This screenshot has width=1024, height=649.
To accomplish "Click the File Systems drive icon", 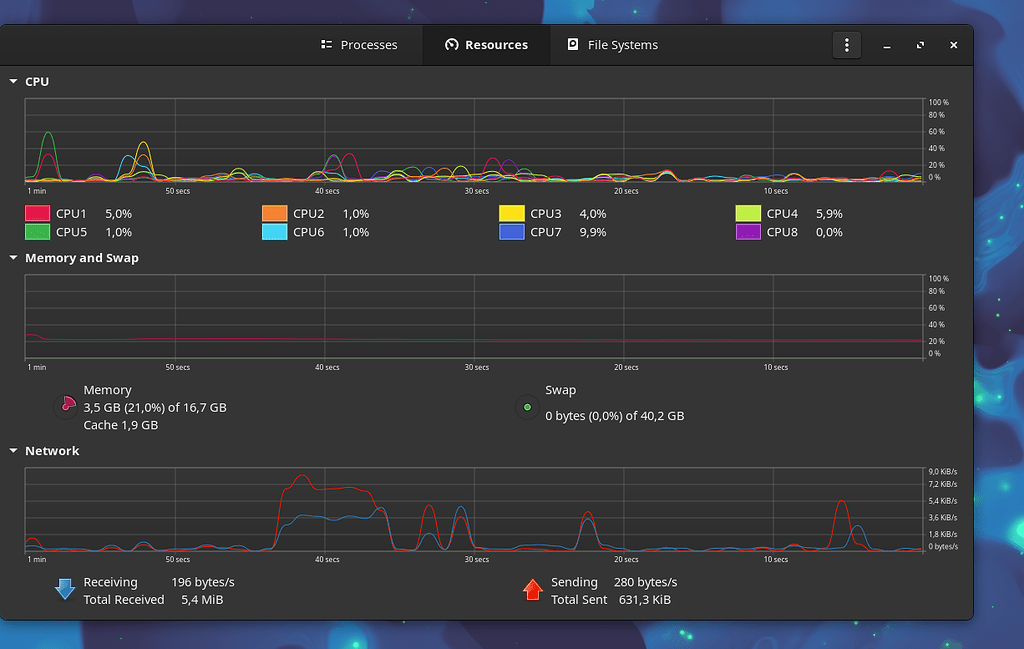I will point(574,44).
